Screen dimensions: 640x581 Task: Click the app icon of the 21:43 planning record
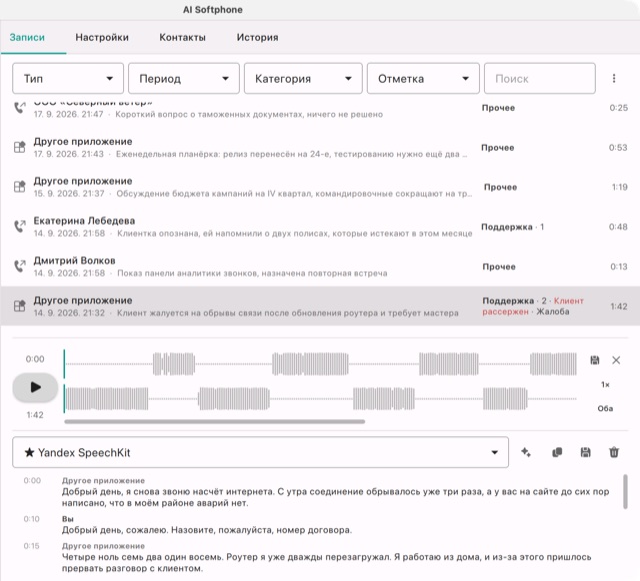(x=20, y=147)
